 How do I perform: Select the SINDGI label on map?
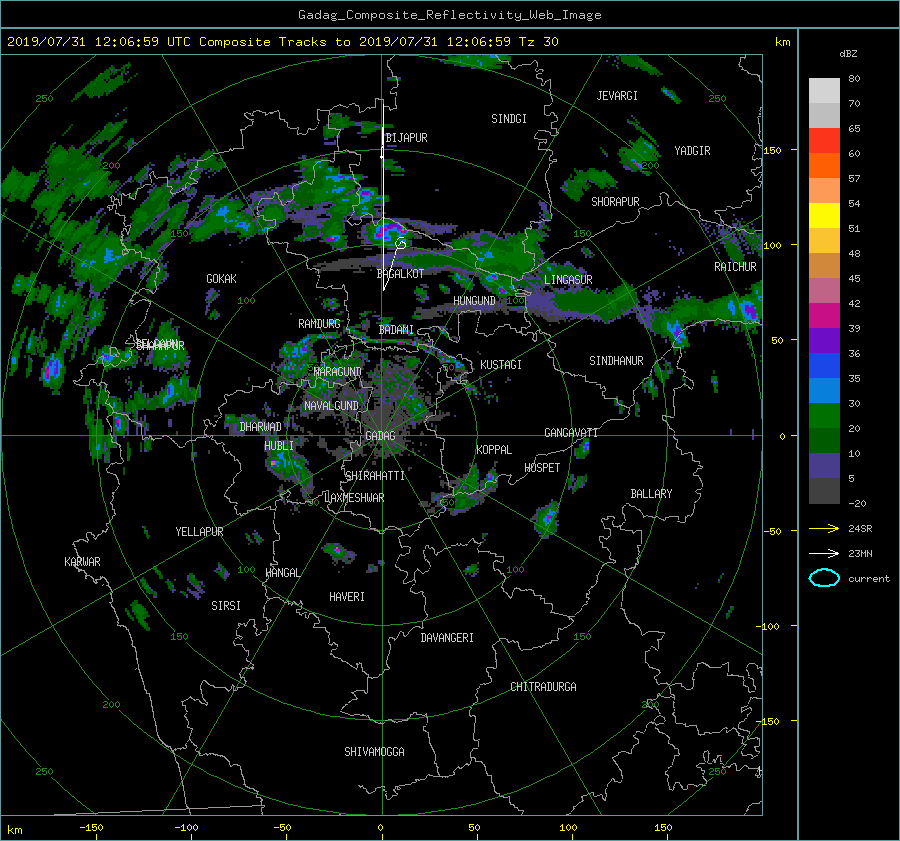coord(509,119)
